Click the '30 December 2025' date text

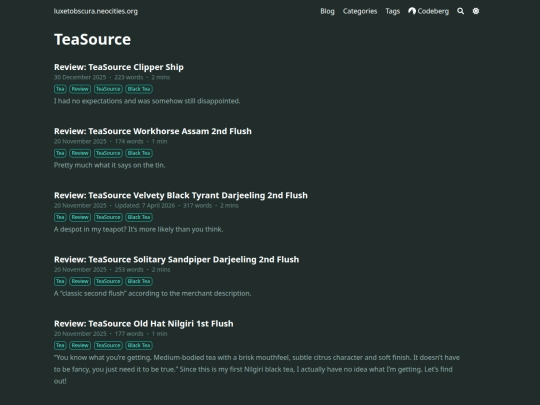click(80, 77)
